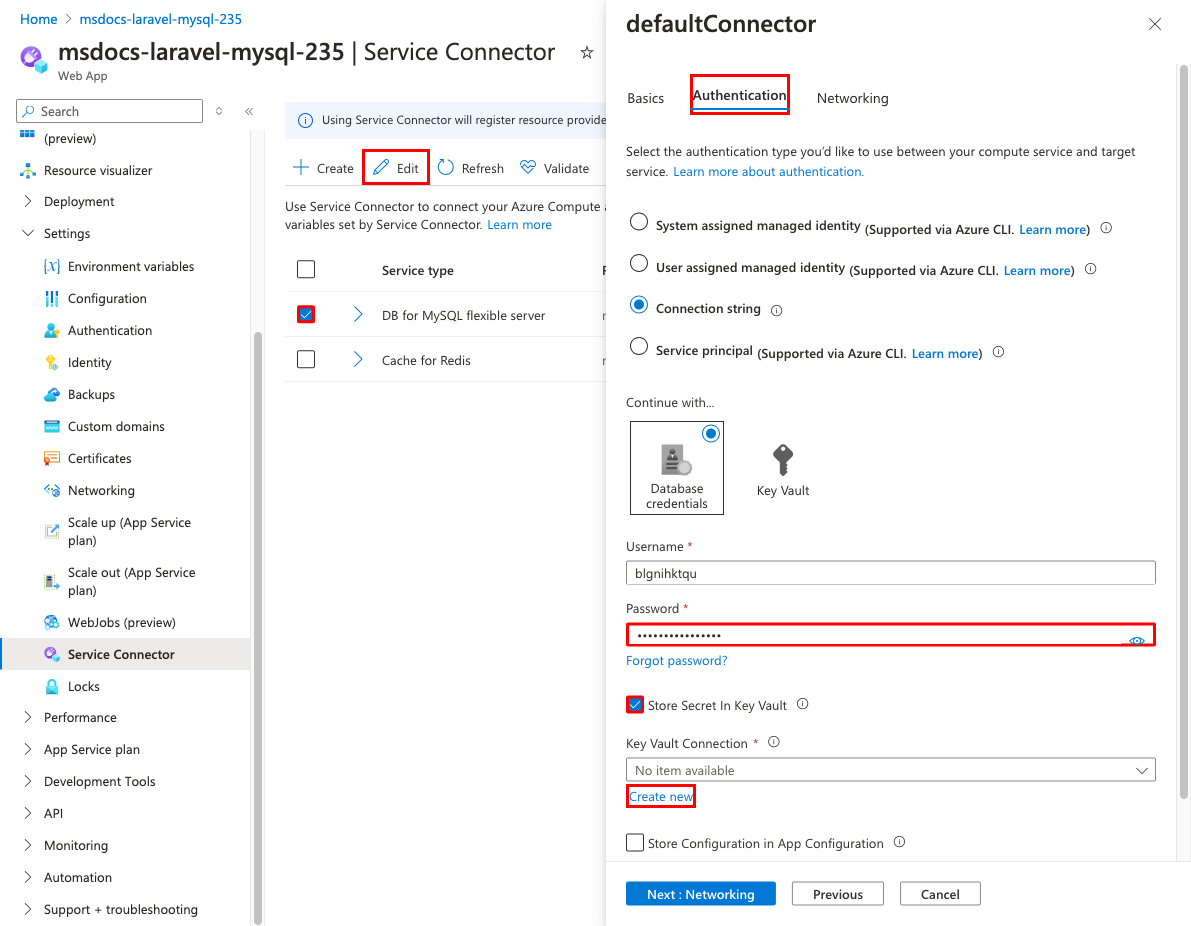
Task: Collapse the Settings section
Action: 28,233
